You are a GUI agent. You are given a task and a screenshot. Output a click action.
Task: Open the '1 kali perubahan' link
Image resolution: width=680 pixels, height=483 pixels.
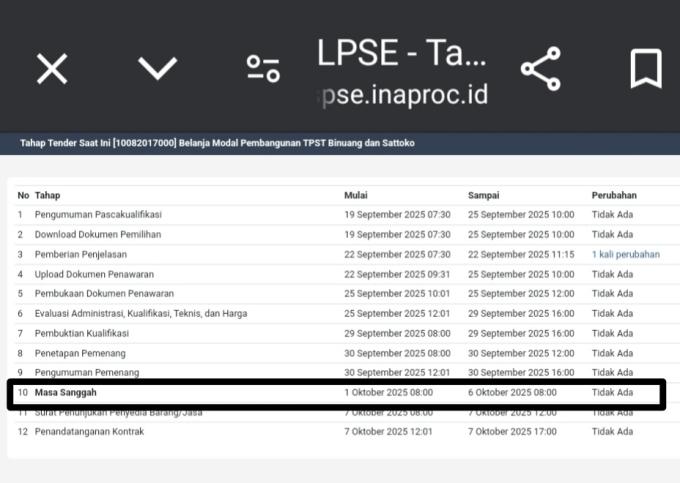pyautogui.click(x=625, y=254)
